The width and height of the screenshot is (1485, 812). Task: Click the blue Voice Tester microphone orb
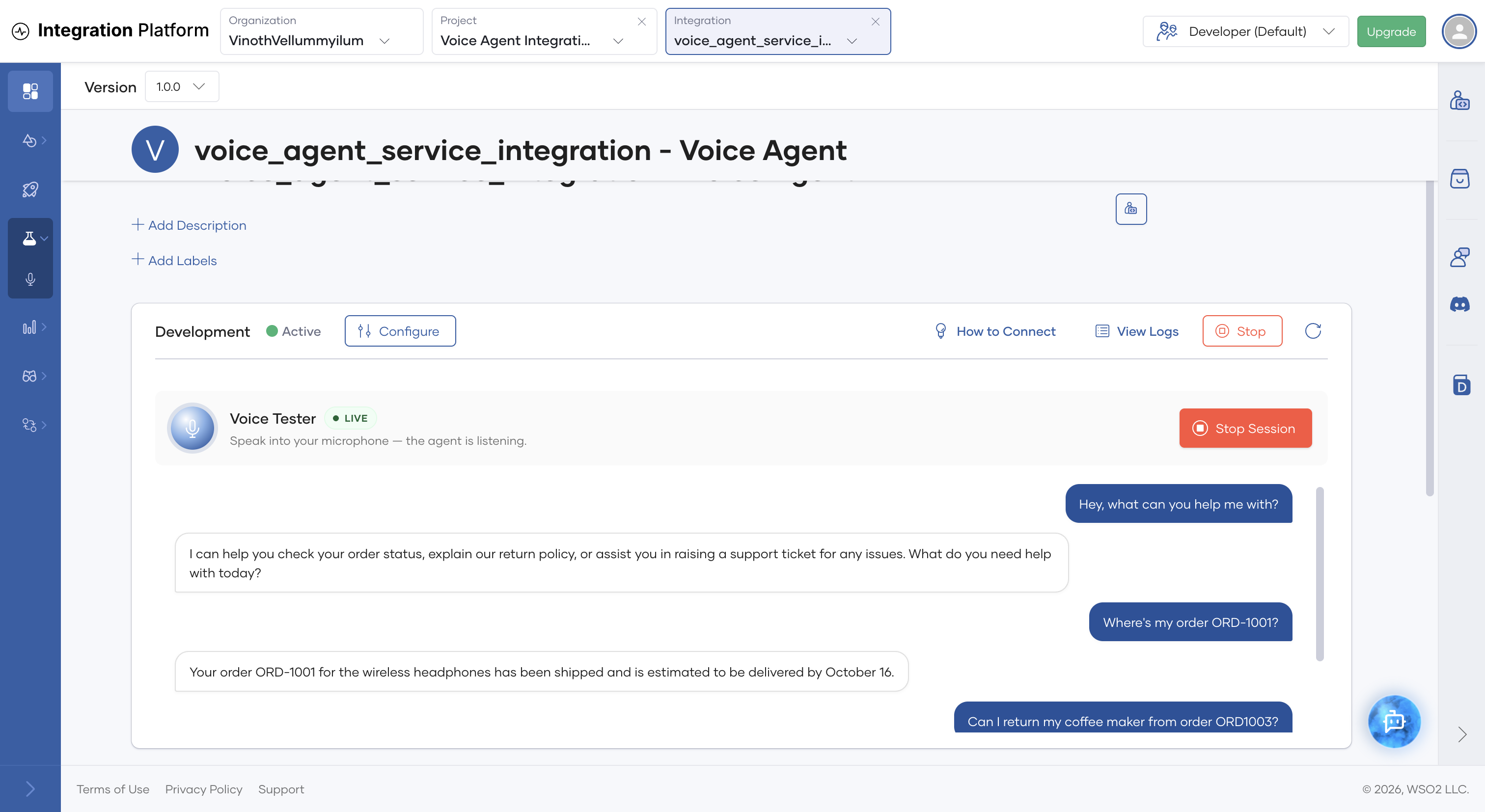point(192,428)
